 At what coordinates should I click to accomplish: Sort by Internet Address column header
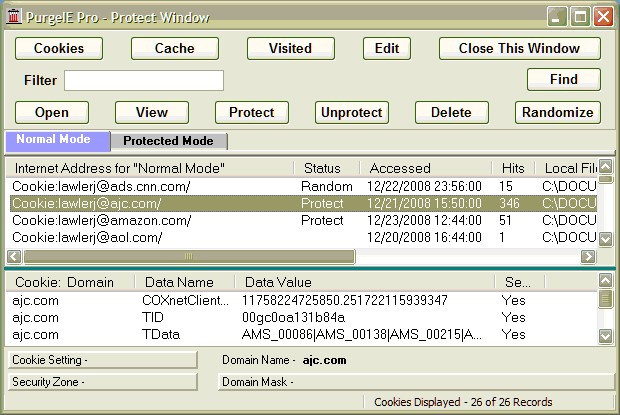click(150, 168)
